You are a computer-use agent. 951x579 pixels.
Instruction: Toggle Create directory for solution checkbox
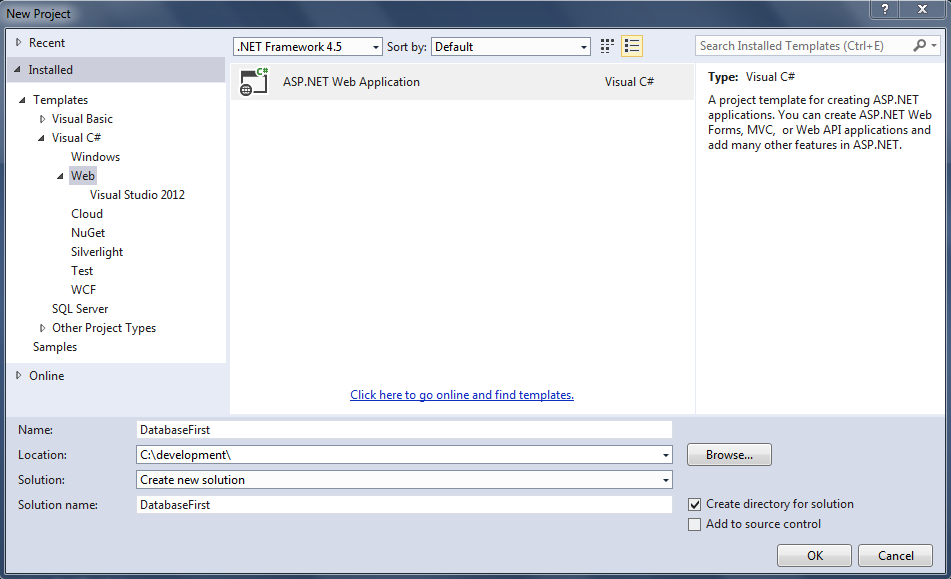coord(694,504)
